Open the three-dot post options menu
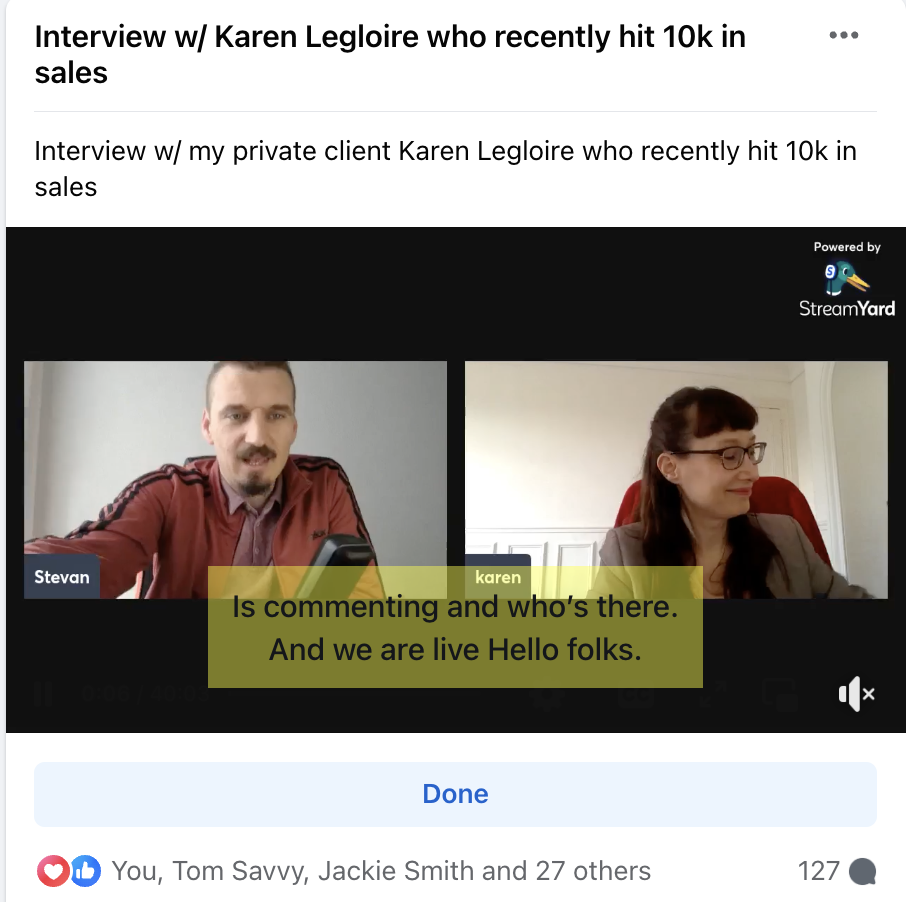The image size is (906, 902). pos(844,35)
